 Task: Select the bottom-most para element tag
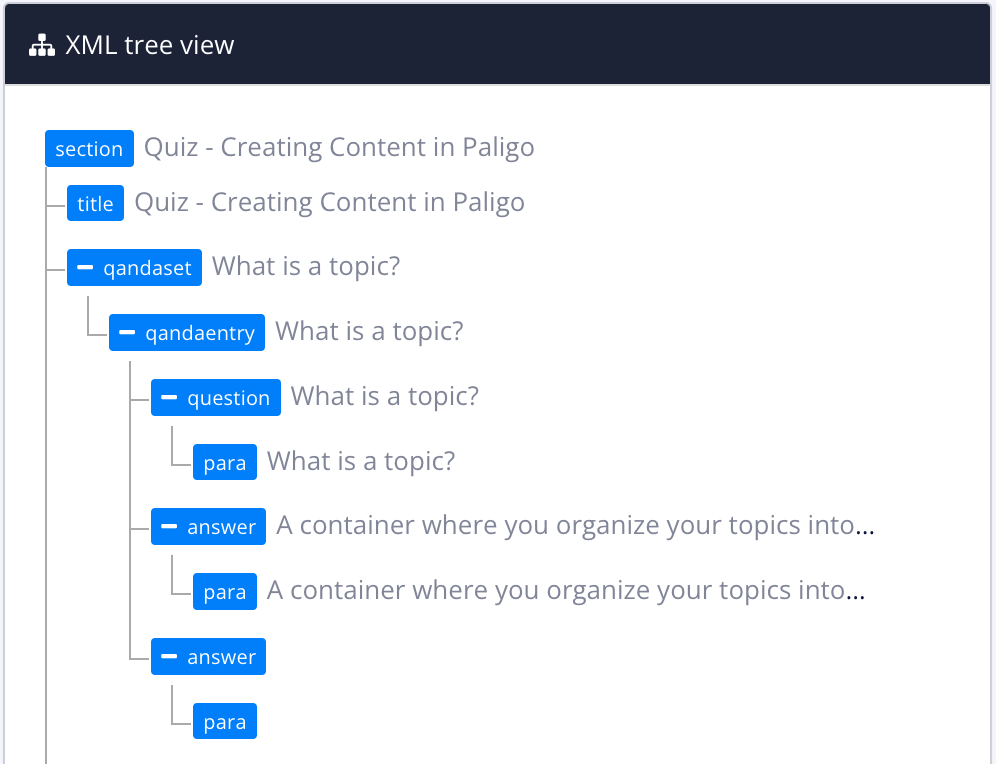tap(224, 720)
